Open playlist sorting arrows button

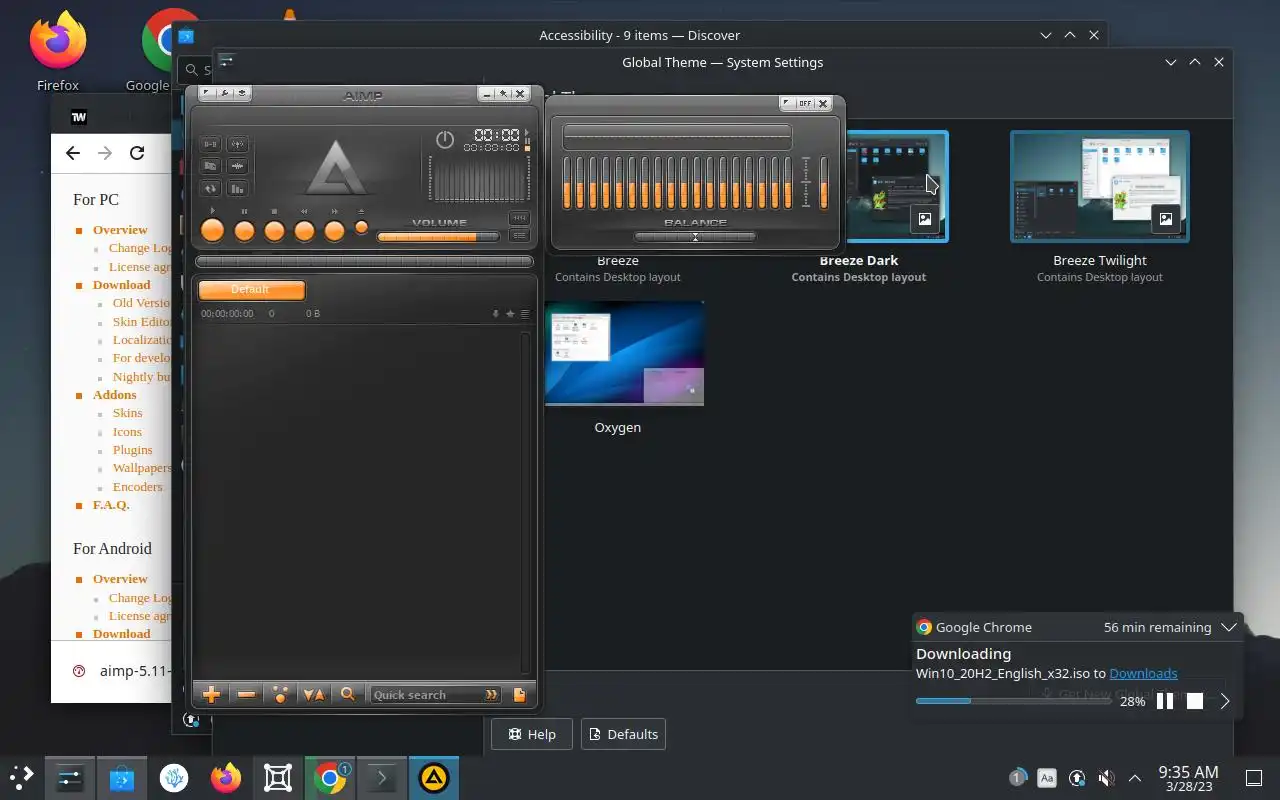click(x=314, y=694)
